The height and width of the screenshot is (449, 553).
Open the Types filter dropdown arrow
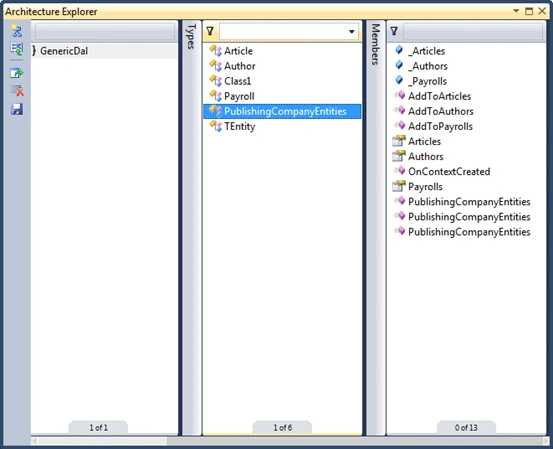click(x=352, y=32)
